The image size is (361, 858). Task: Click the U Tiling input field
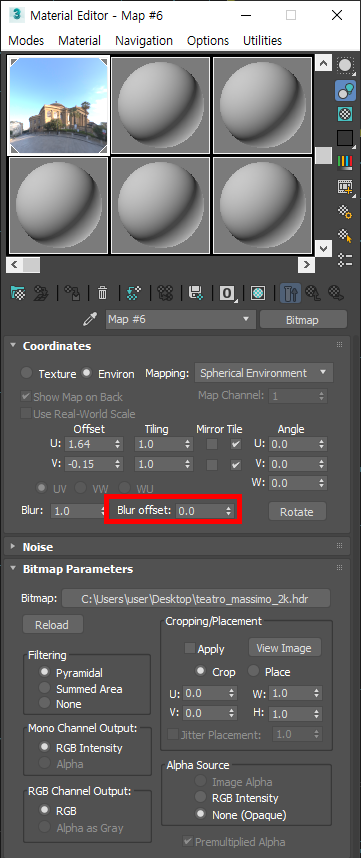(x=159, y=444)
